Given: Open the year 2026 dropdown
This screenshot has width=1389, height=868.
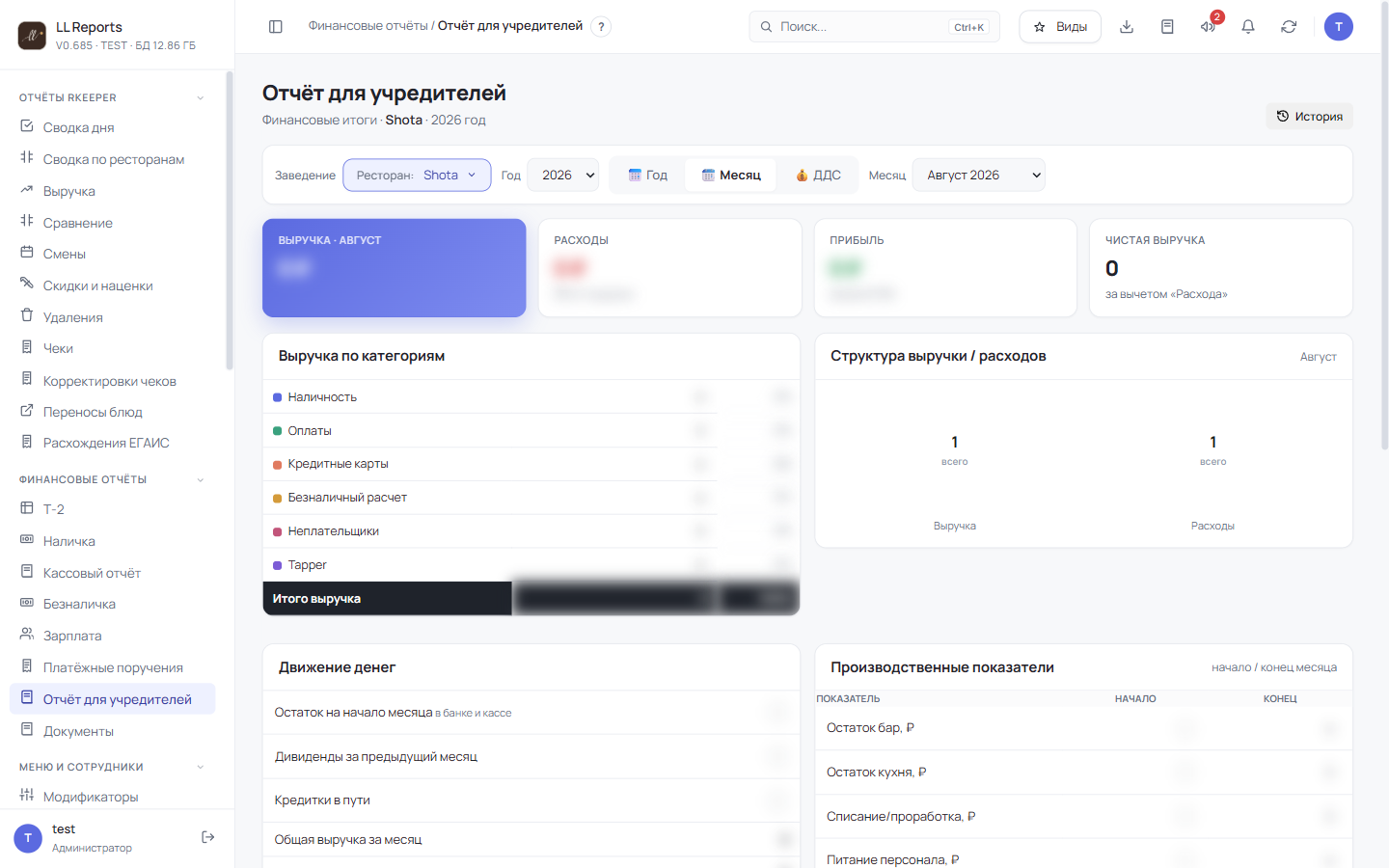Looking at the screenshot, I should (x=563, y=176).
